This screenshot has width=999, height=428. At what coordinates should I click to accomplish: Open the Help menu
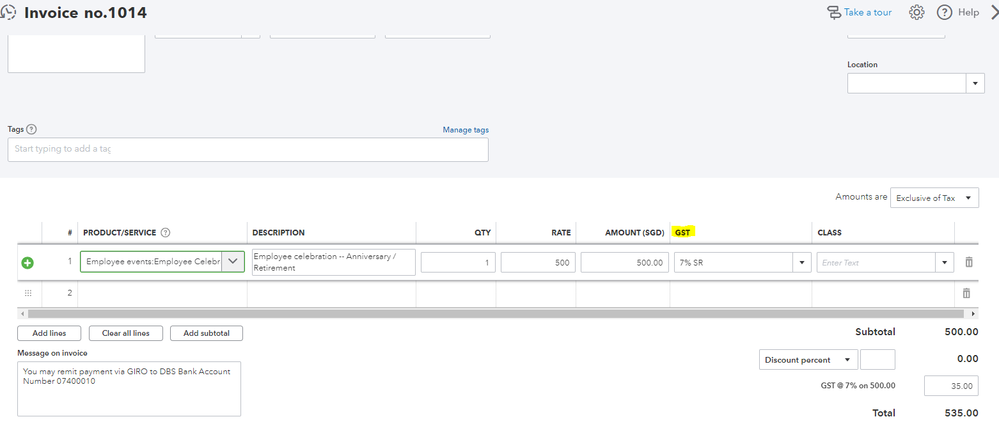tap(958, 12)
